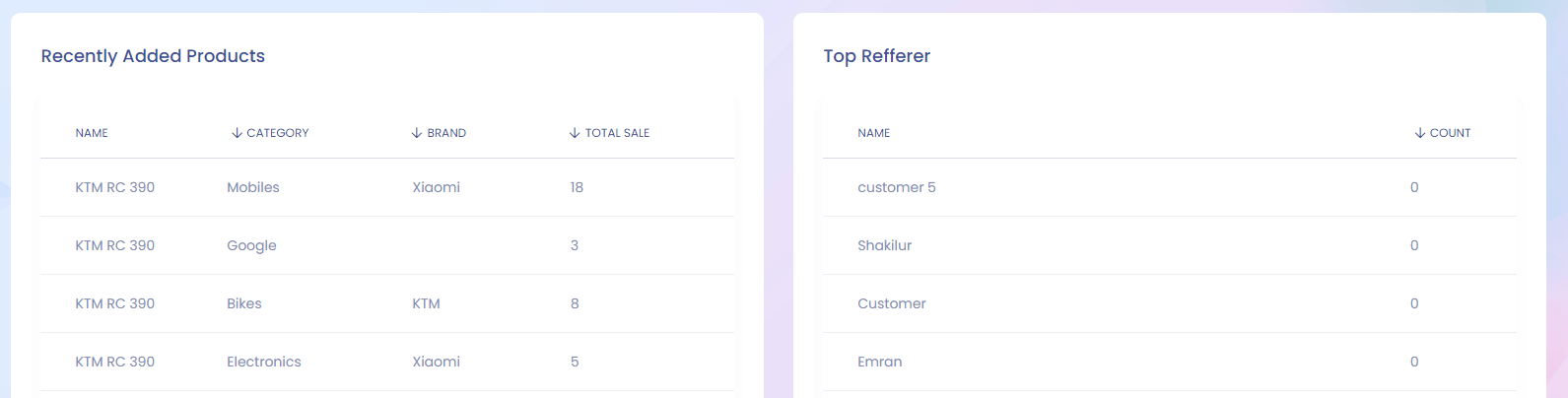
Task: Click the Electronics category entry
Action: [264, 362]
